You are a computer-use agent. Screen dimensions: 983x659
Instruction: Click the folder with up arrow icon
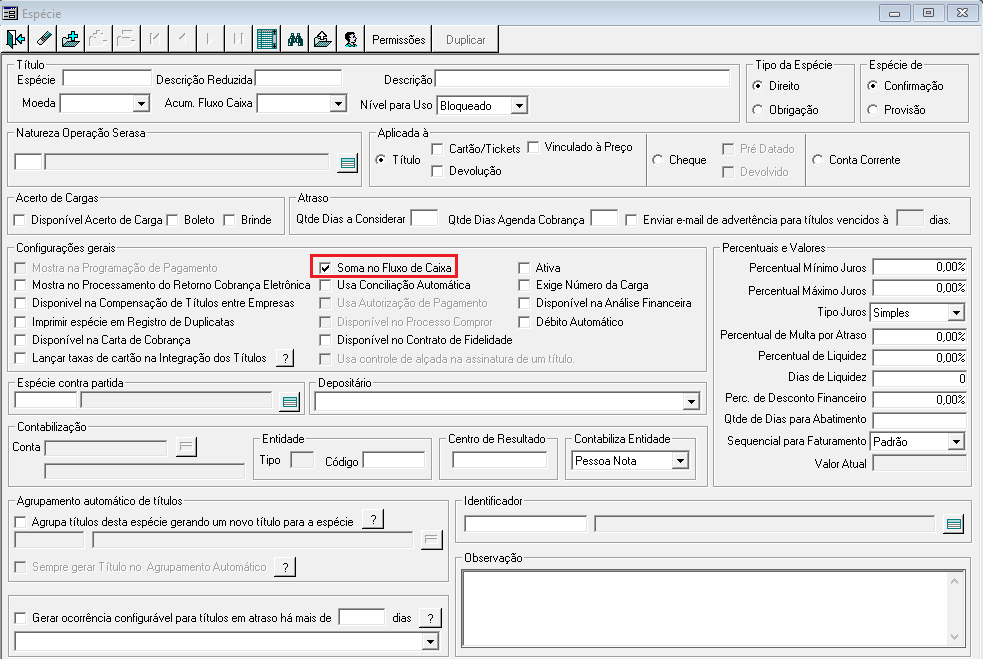point(322,40)
